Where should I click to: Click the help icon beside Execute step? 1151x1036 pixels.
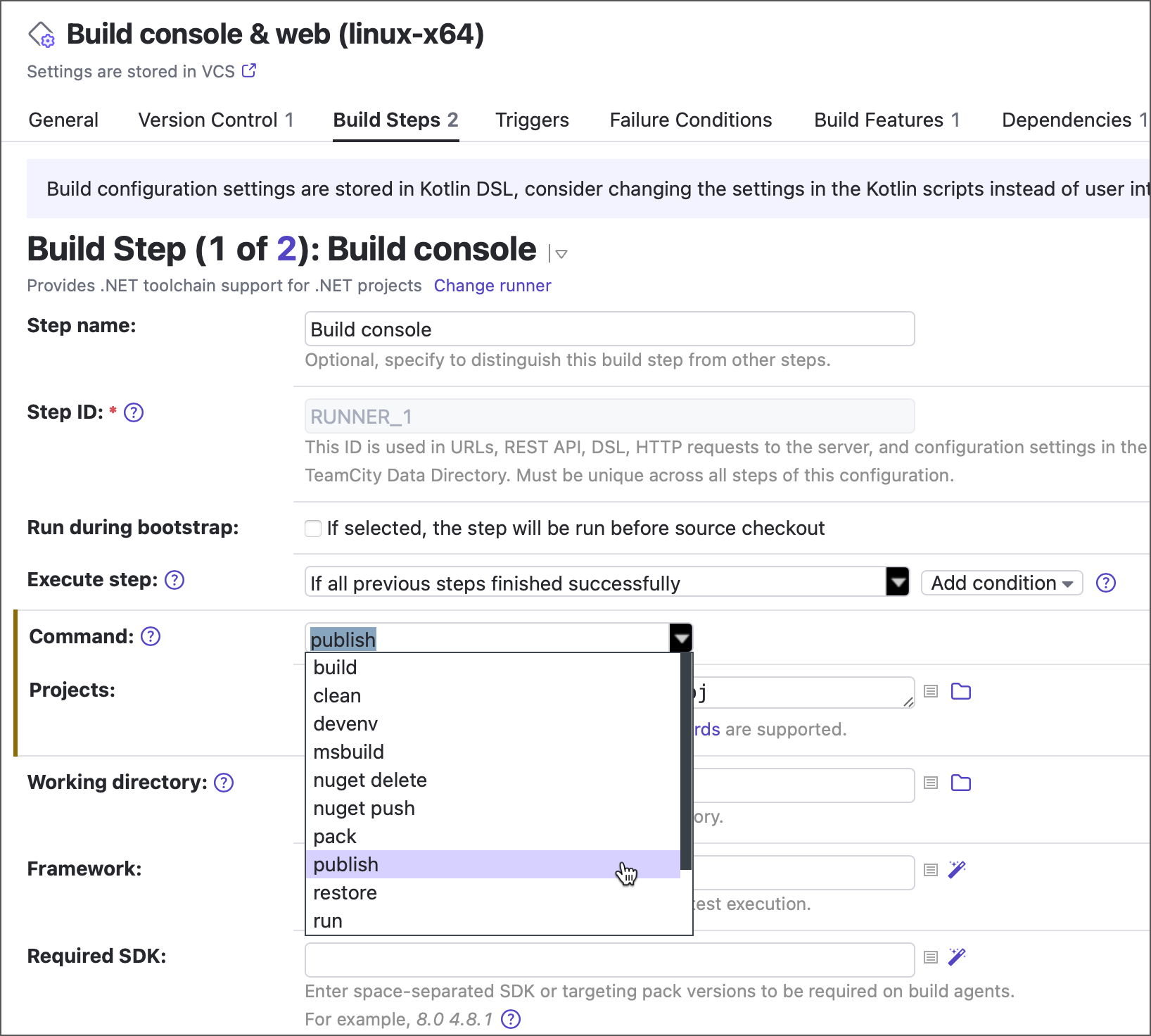click(x=174, y=580)
